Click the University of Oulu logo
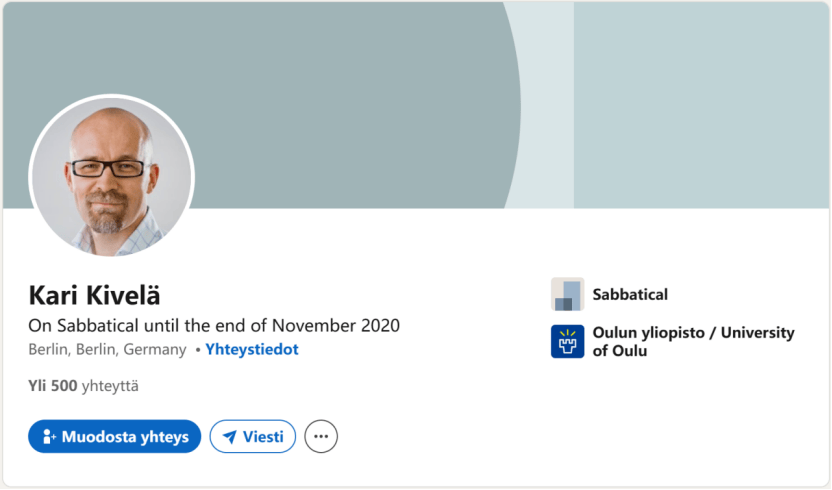 567,341
